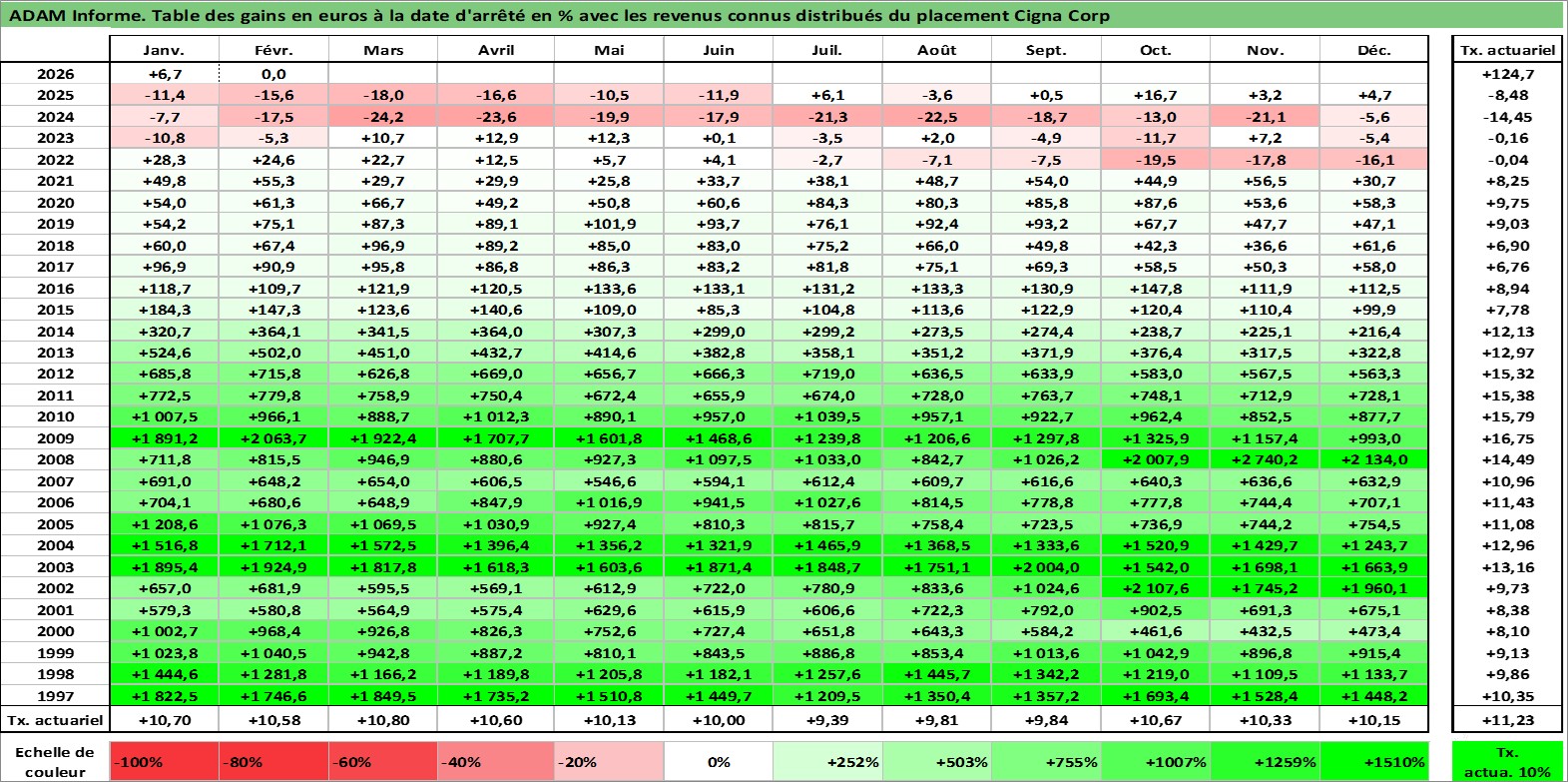Image resolution: width=1568 pixels, height=782 pixels.
Task: Click the +503% color scale swatch
Action: (x=936, y=761)
